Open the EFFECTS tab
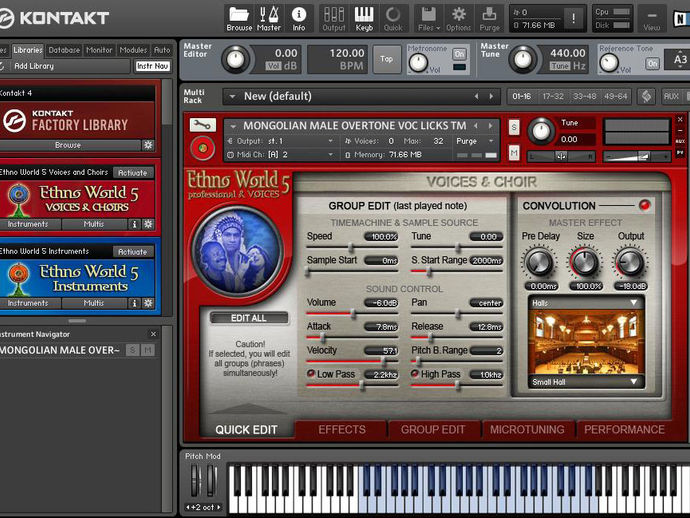This screenshot has height=518, width=690. 342,430
